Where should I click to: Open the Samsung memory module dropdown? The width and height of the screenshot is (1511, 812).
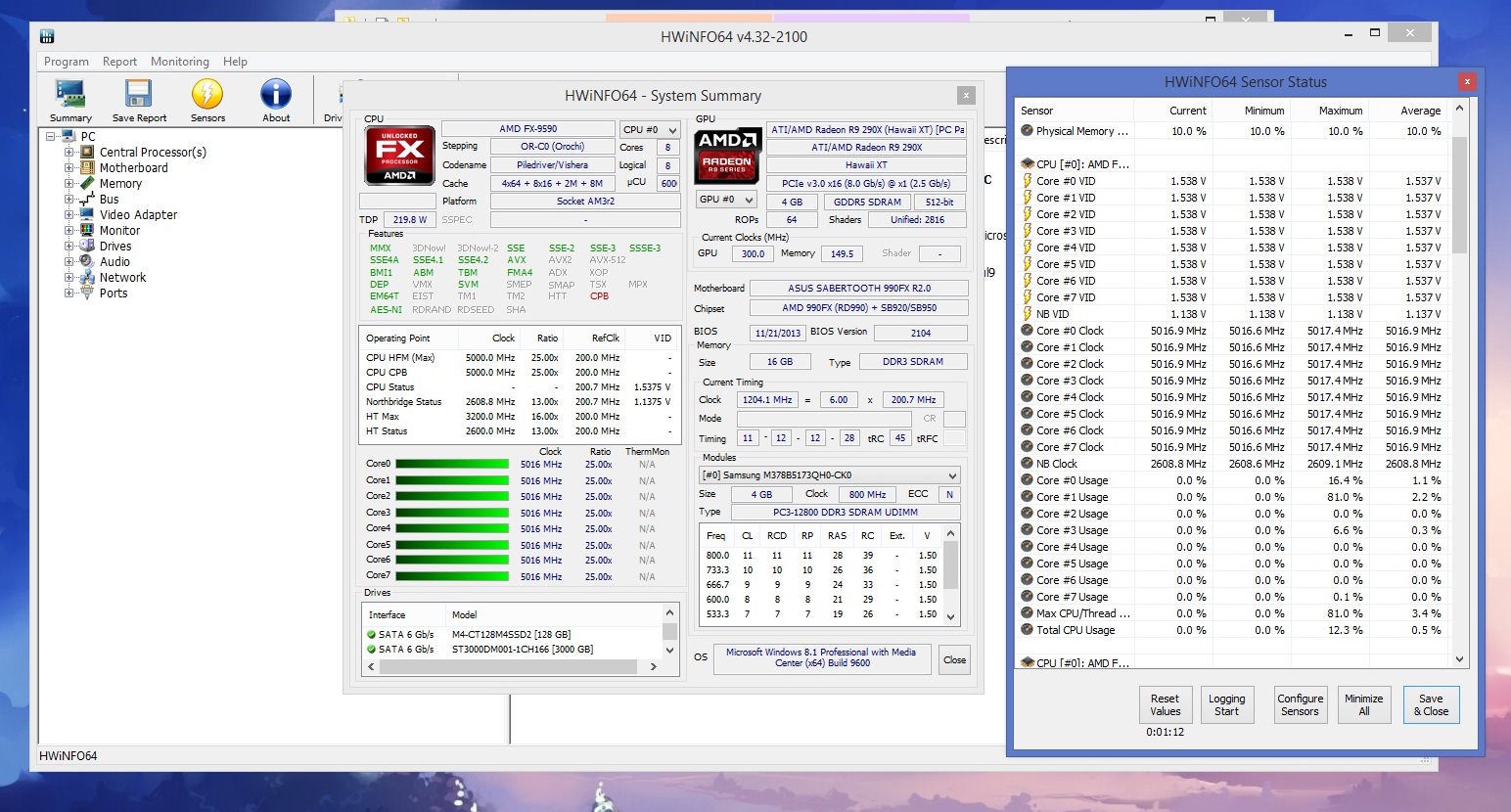[829, 475]
